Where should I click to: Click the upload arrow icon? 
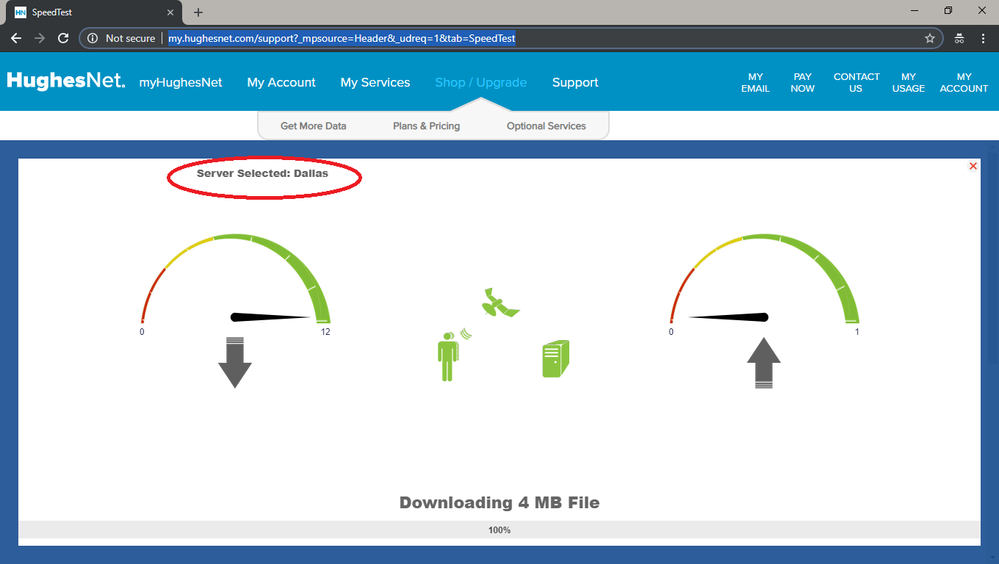pos(763,362)
